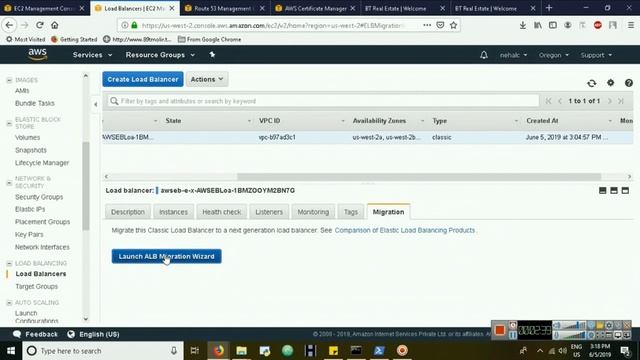The image size is (640, 360).
Task: Open the Actions dropdown button
Action: click(207, 79)
